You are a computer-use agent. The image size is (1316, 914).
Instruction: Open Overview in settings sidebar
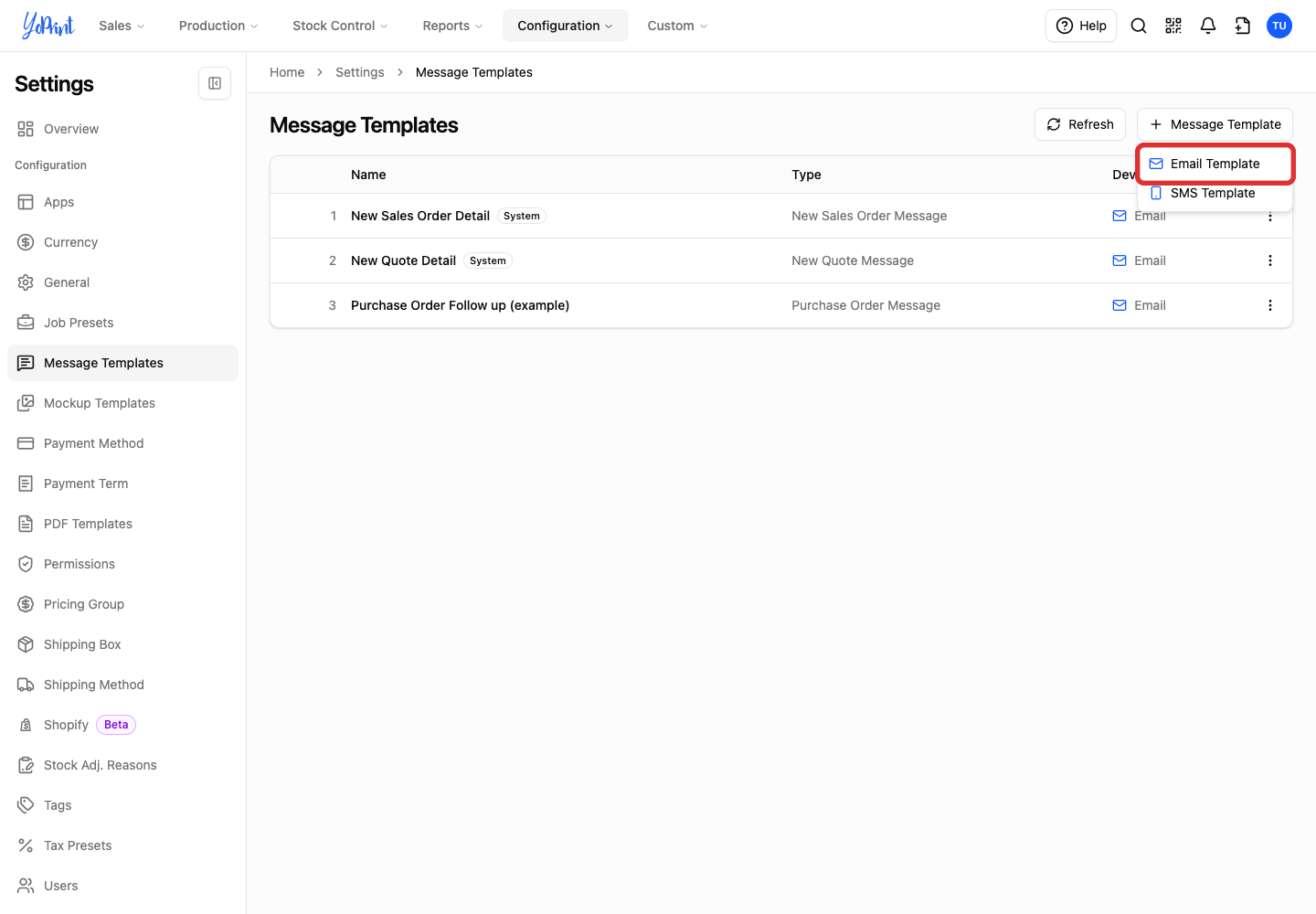[x=122, y=129]
